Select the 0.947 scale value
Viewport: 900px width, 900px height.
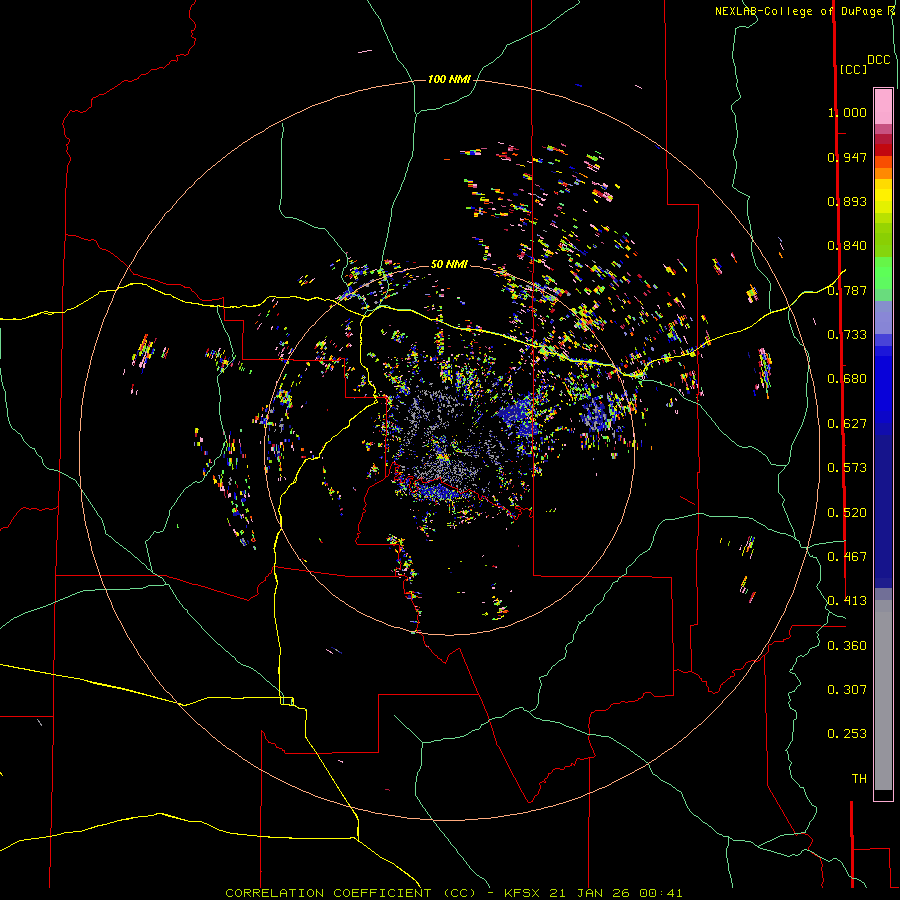847,157
